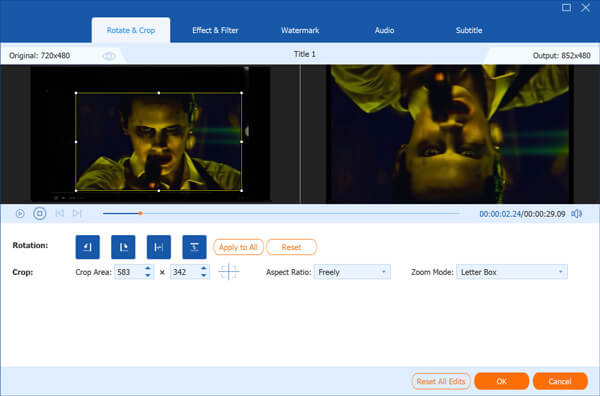600x396 pixels.
Task: Rotate video 90 degrees right
Action: [123, 247]
